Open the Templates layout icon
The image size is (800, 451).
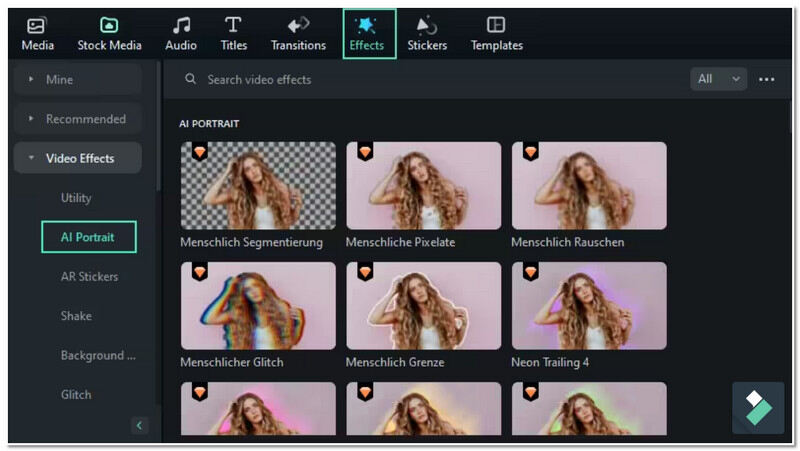496,25
